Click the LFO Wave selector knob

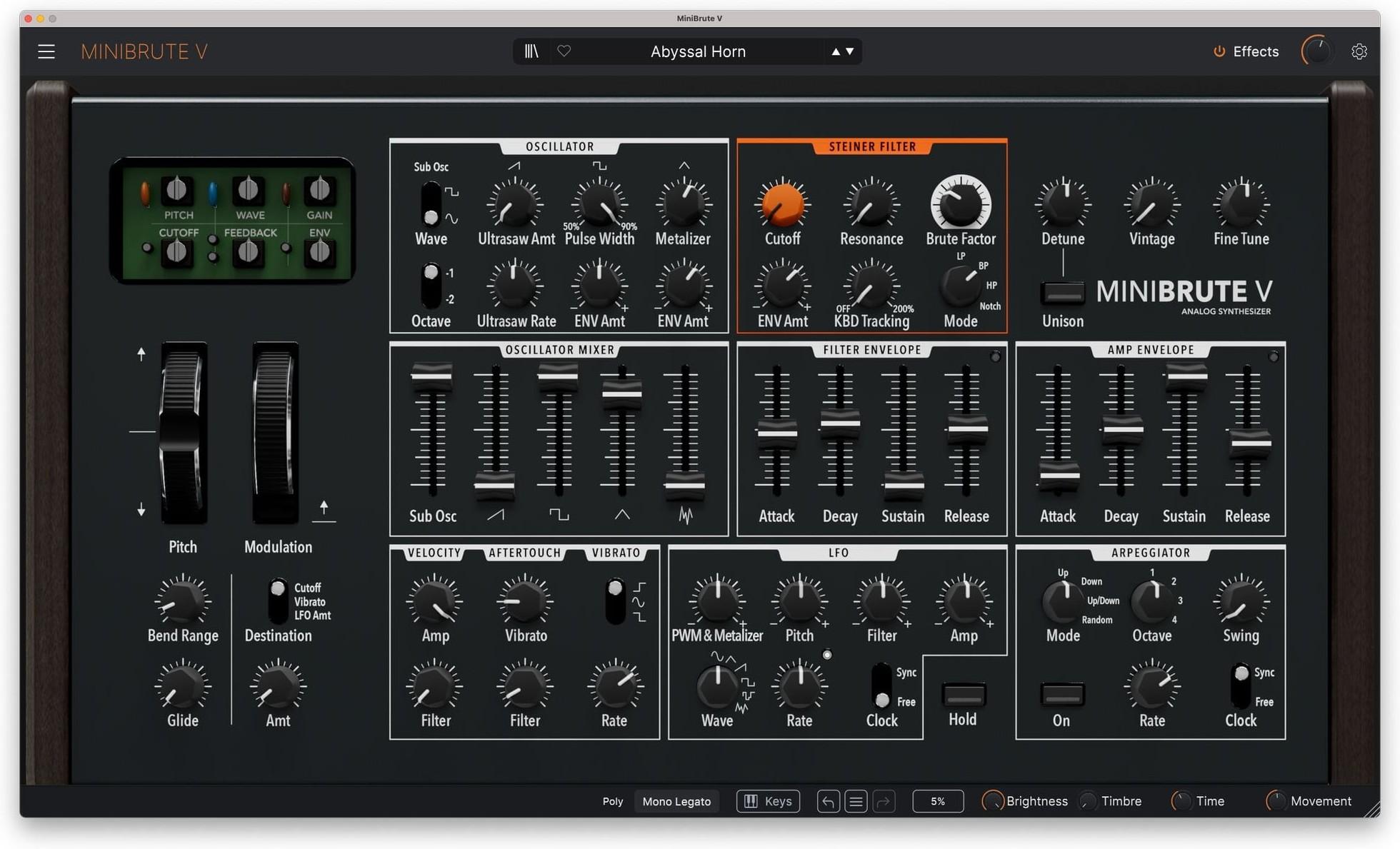pos(717,685)
